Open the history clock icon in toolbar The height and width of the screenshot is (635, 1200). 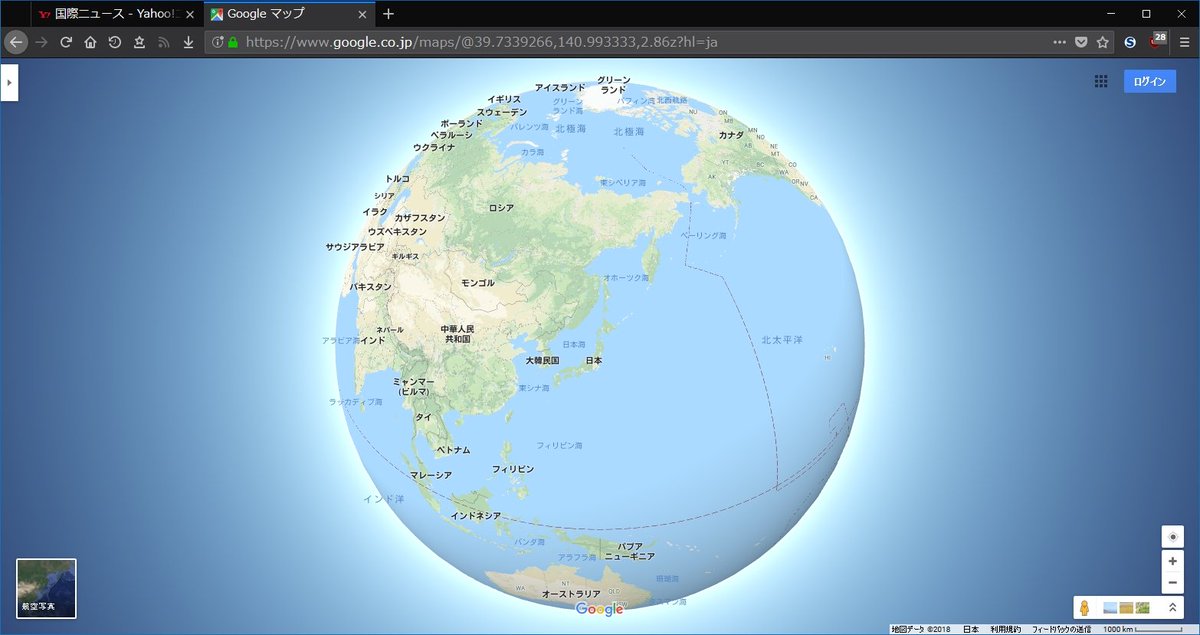point(115,42)
